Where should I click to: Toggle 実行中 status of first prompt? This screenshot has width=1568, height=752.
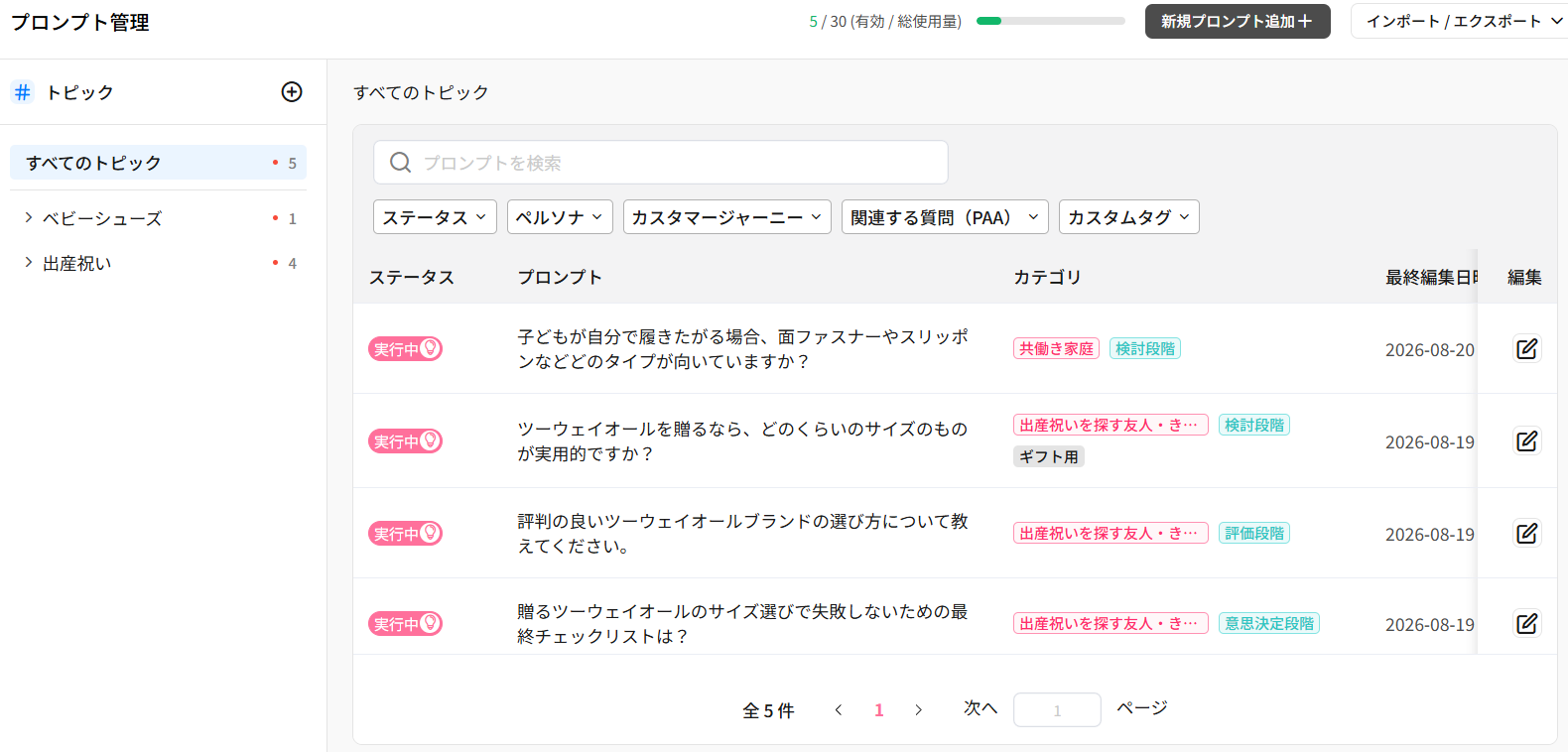click(x=405, y=349)
